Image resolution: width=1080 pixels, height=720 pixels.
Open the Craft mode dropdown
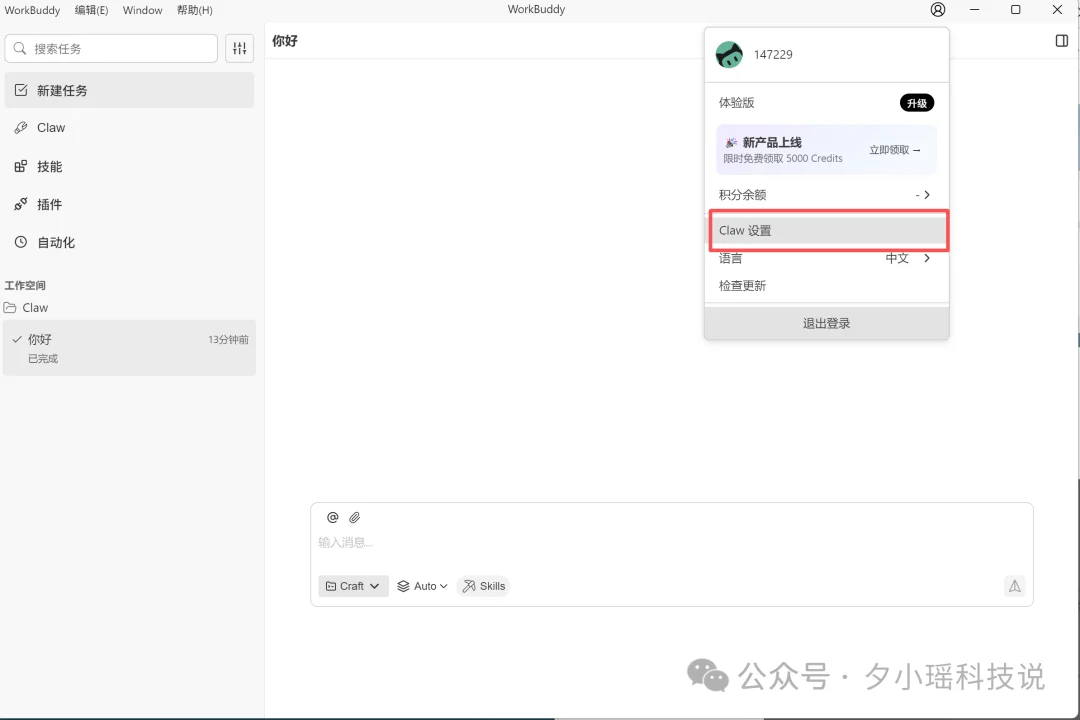coord(352,586)
